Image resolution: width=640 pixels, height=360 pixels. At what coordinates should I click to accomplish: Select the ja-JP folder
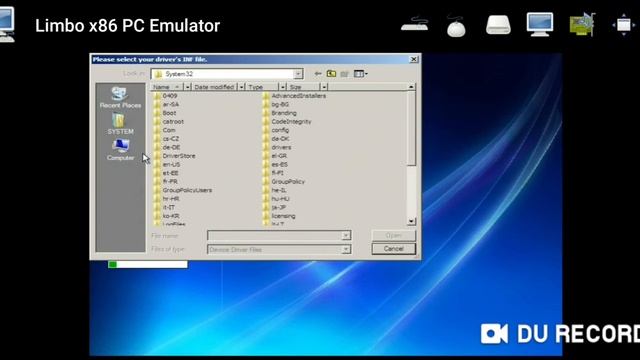tap(275, 207)
